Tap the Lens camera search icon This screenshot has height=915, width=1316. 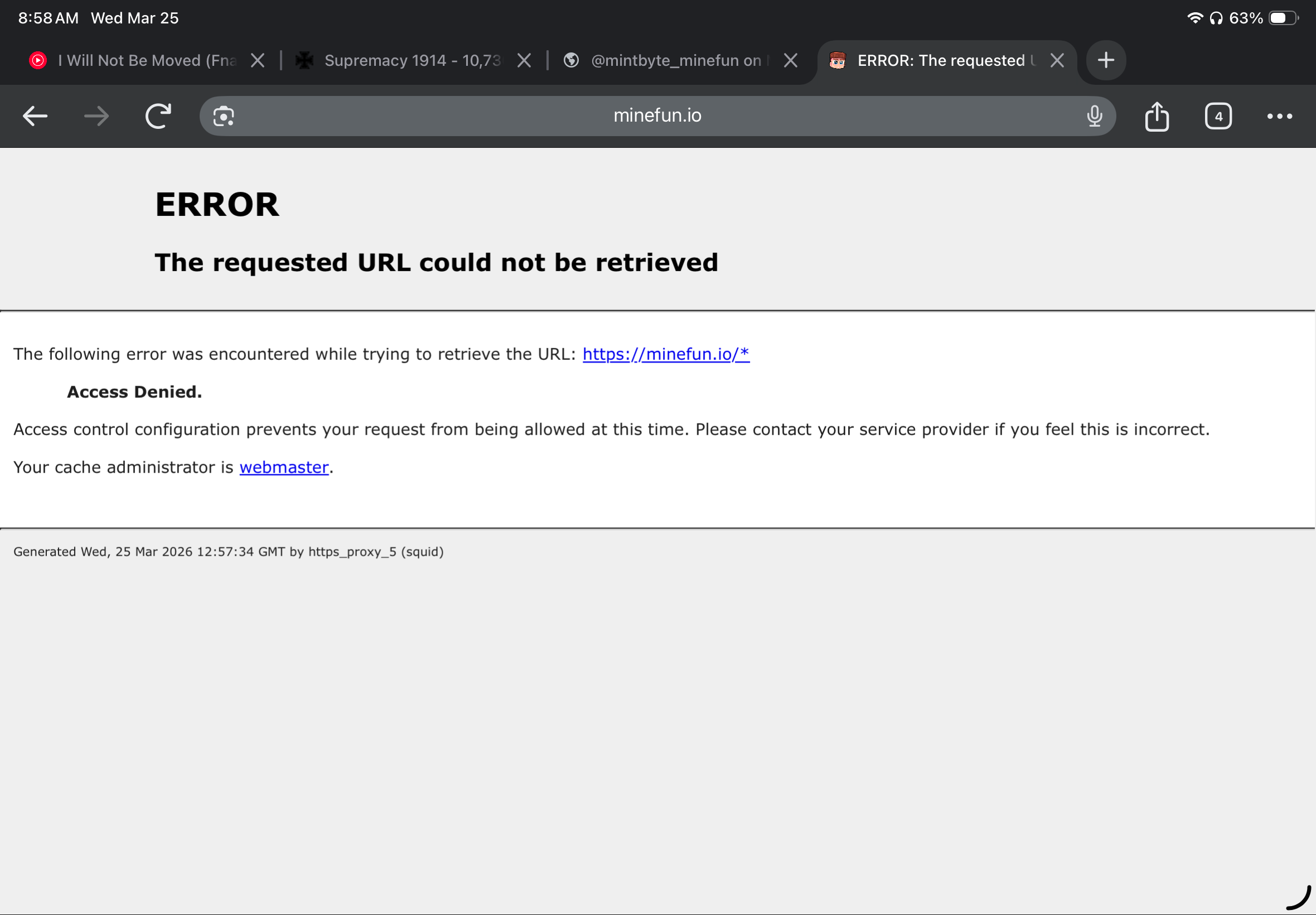point(224,117)
